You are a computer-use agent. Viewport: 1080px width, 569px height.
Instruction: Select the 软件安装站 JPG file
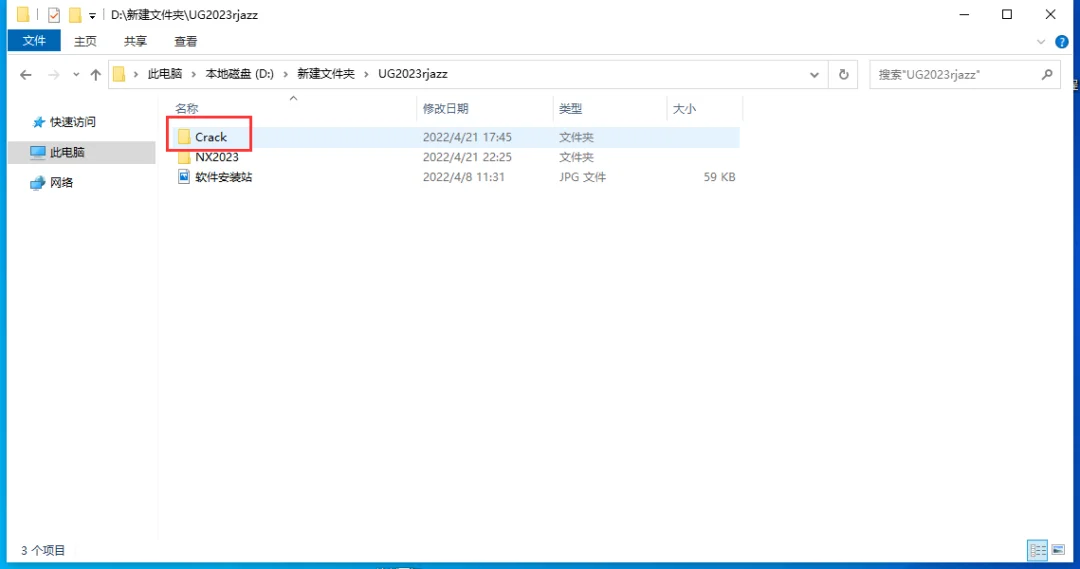223,177
